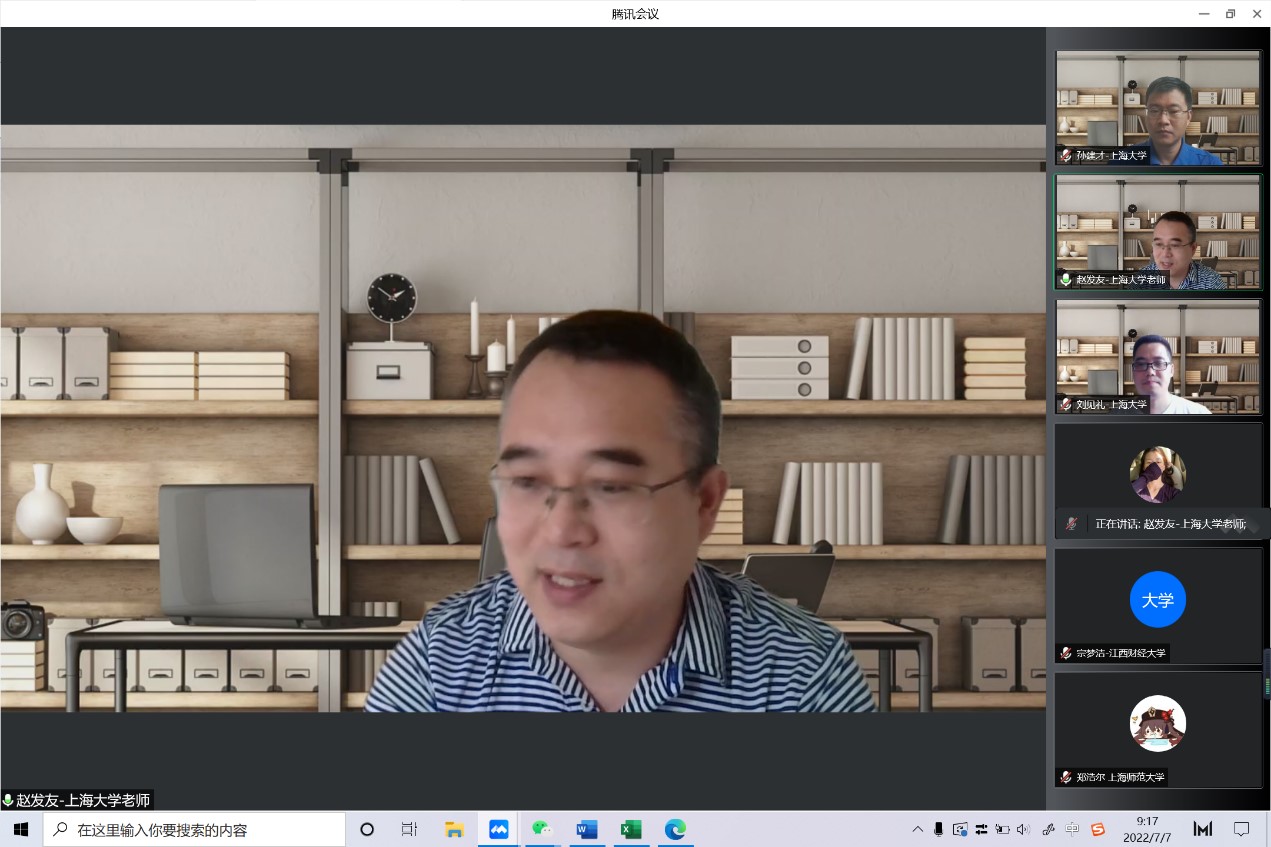The height and width of the screenshot is (847, 1271).
Task: Open Tencent Meeting from the taskbar
Action: point(498,829)
